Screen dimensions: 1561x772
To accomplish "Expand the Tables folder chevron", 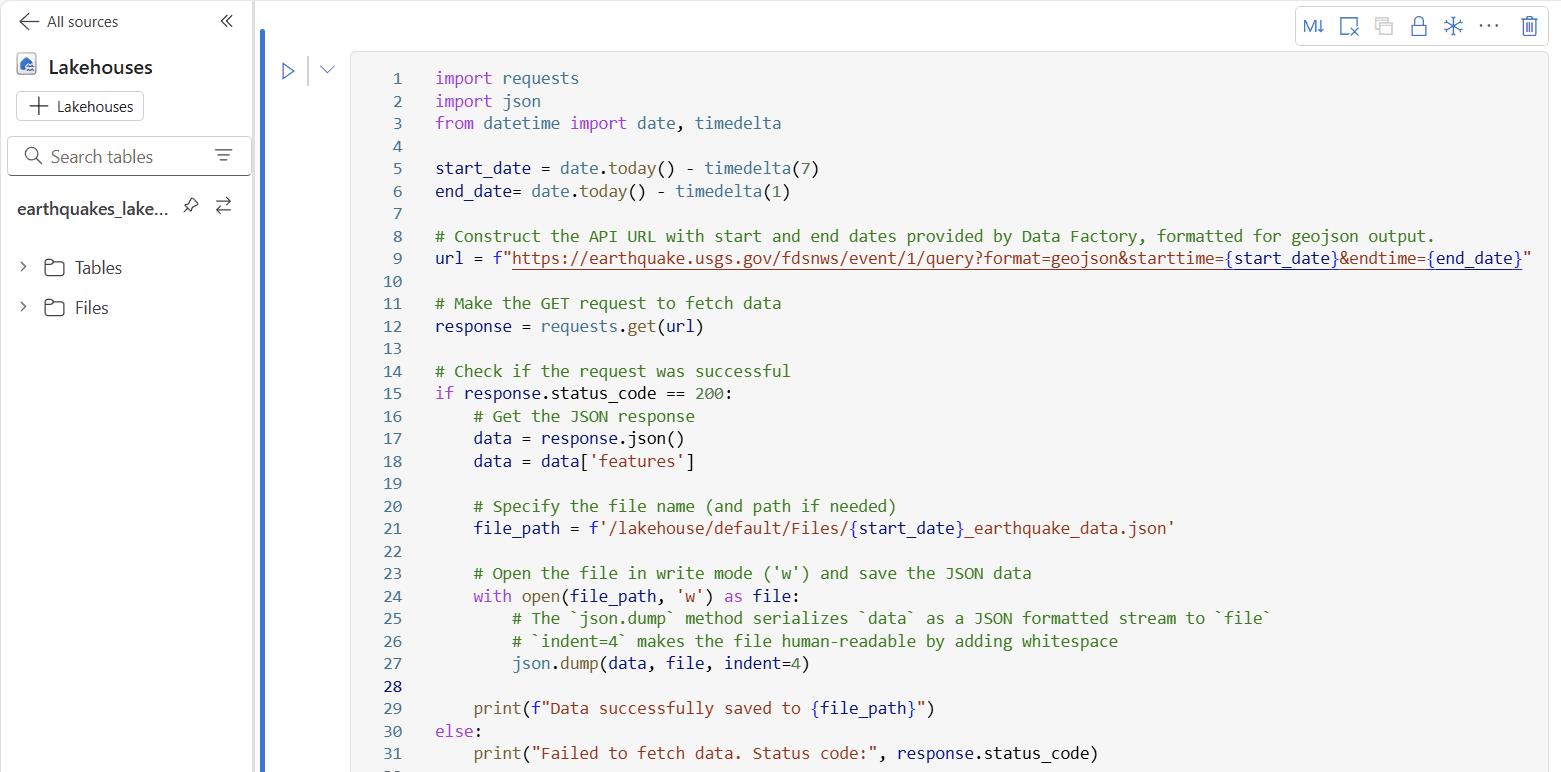I will coord(23,267).
